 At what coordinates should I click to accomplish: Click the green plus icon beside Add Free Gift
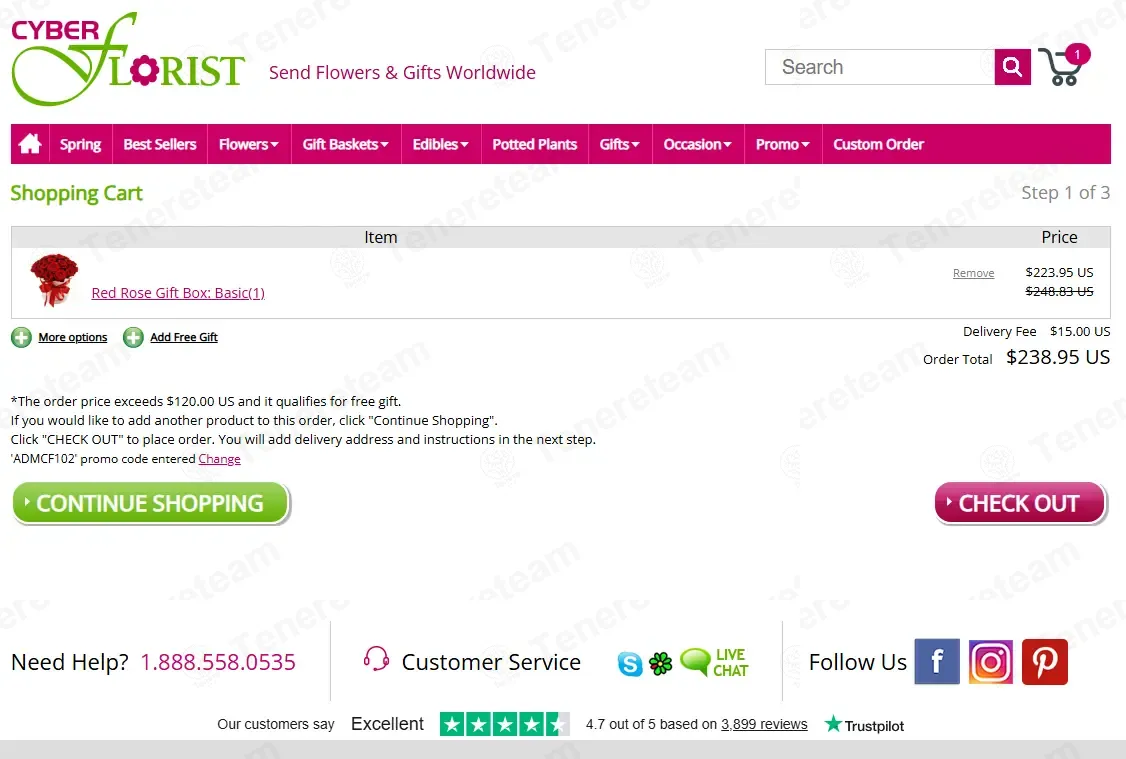[x=133, y=337]
